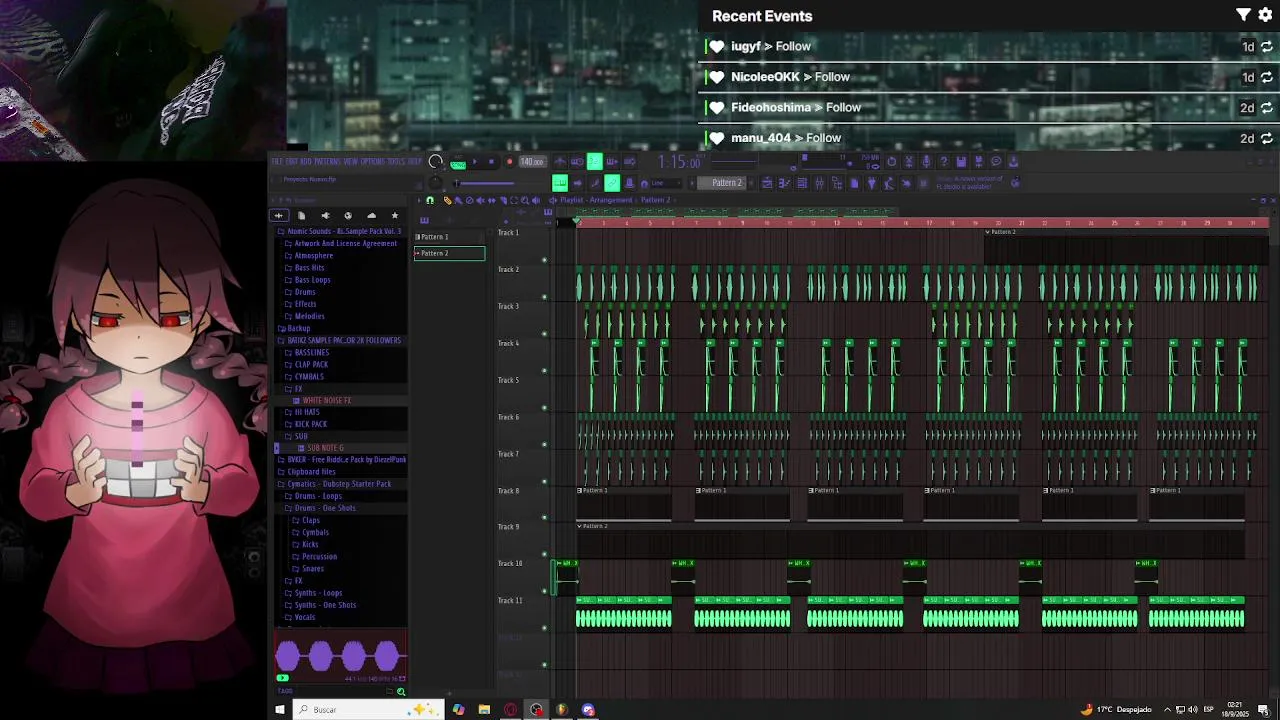Image resolution: width=1280 pixels, height=720 pixels.
Task: Select the playlist paint brush tool
Action: (x=458, y=200)
